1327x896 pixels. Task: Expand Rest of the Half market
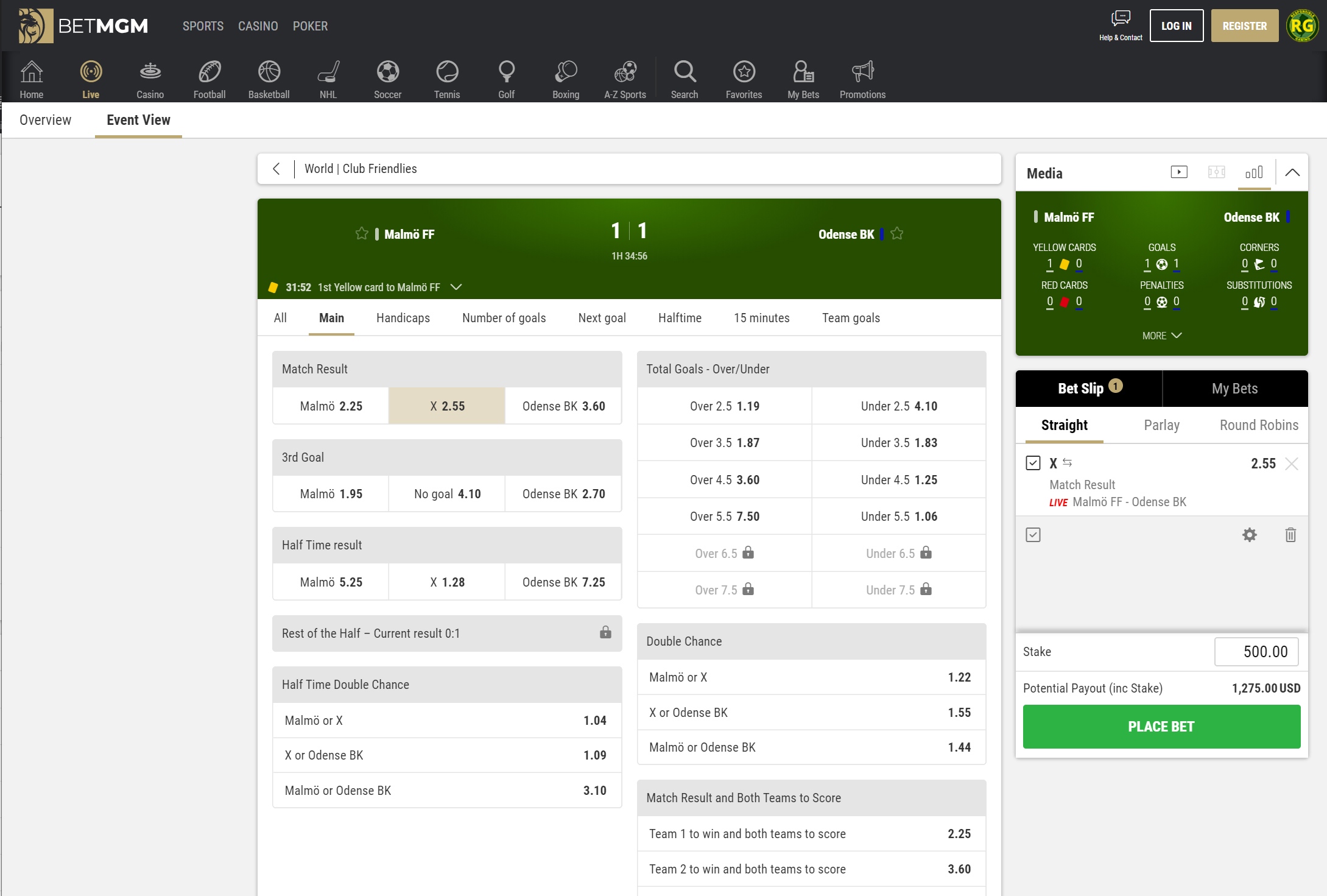point(447,633)
